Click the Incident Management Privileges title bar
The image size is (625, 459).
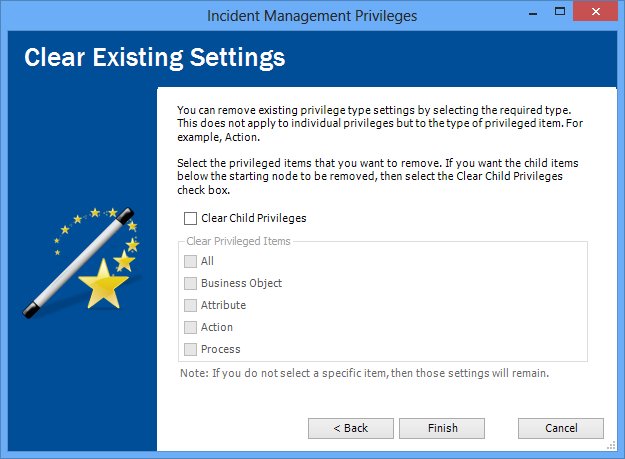312,16
